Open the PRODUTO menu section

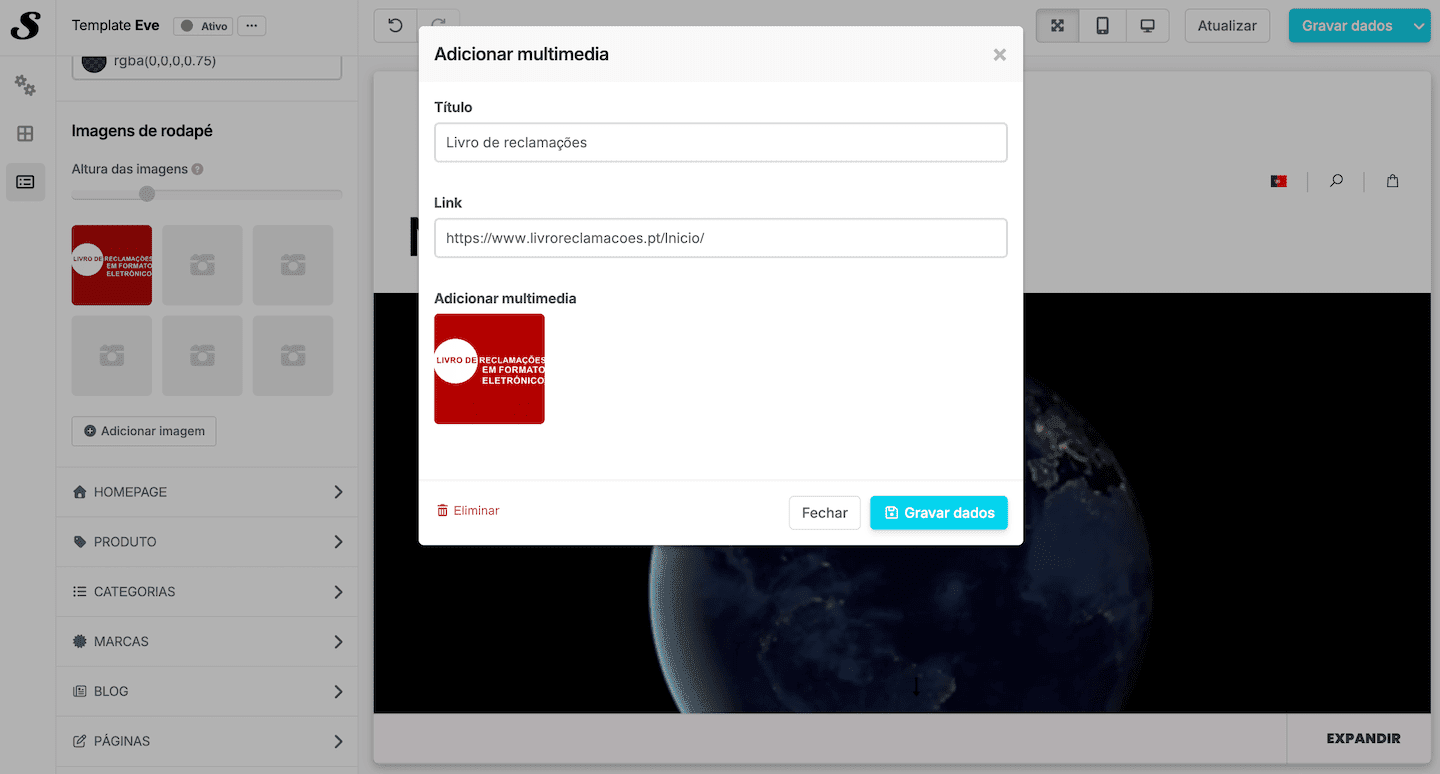click(x=207, y=542)
